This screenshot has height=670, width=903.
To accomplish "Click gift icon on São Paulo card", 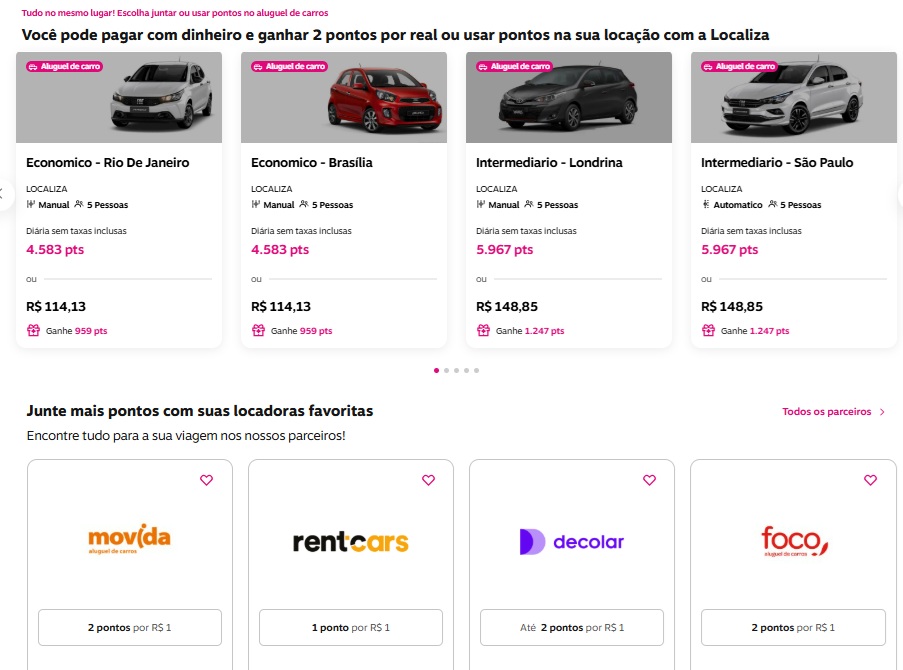I will pos(708,330).
